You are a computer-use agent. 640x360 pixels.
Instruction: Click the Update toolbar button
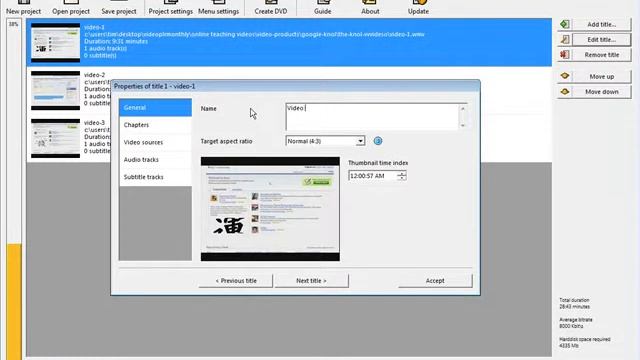click(418, 8)
